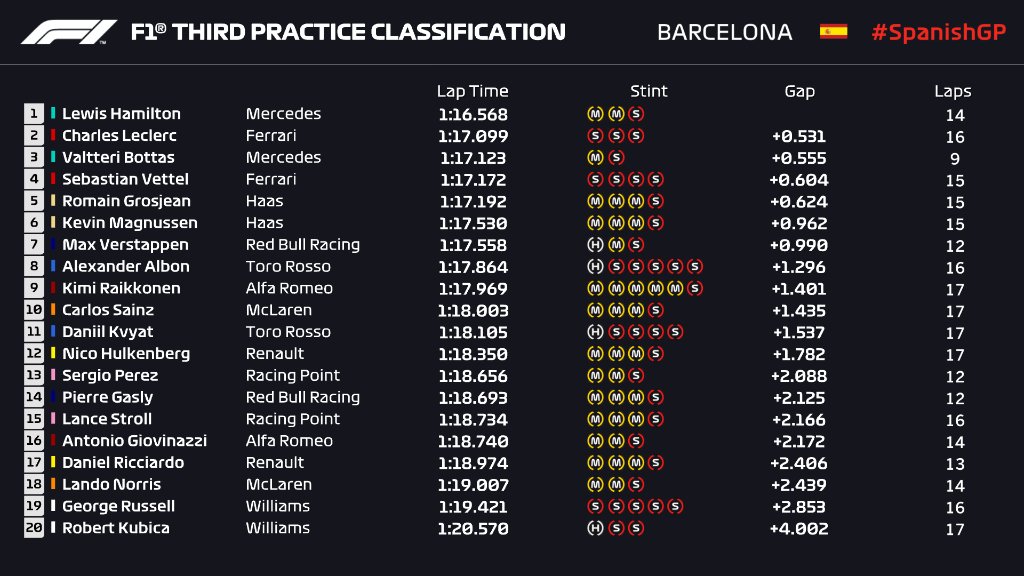Click the position 20 number box
Viewport: 1024px width, 576px height.
34,528
